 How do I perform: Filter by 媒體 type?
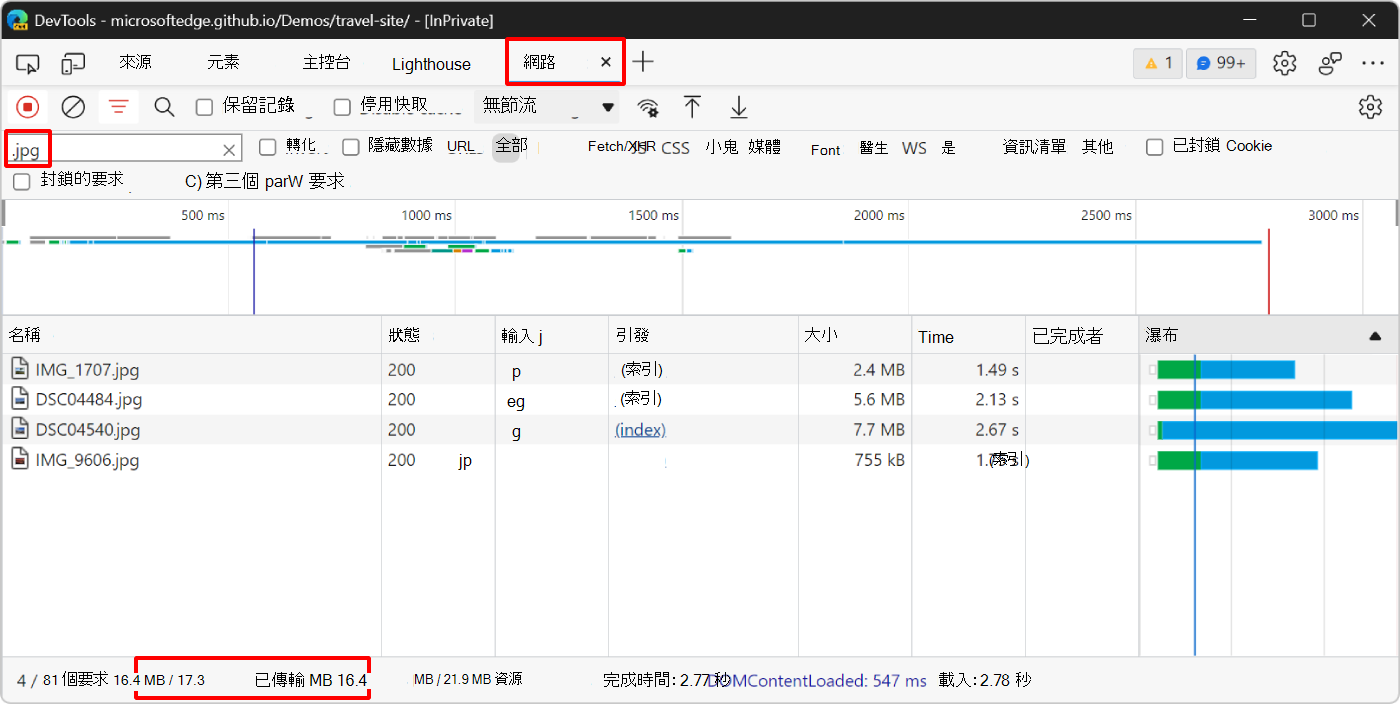pos(764,147)
